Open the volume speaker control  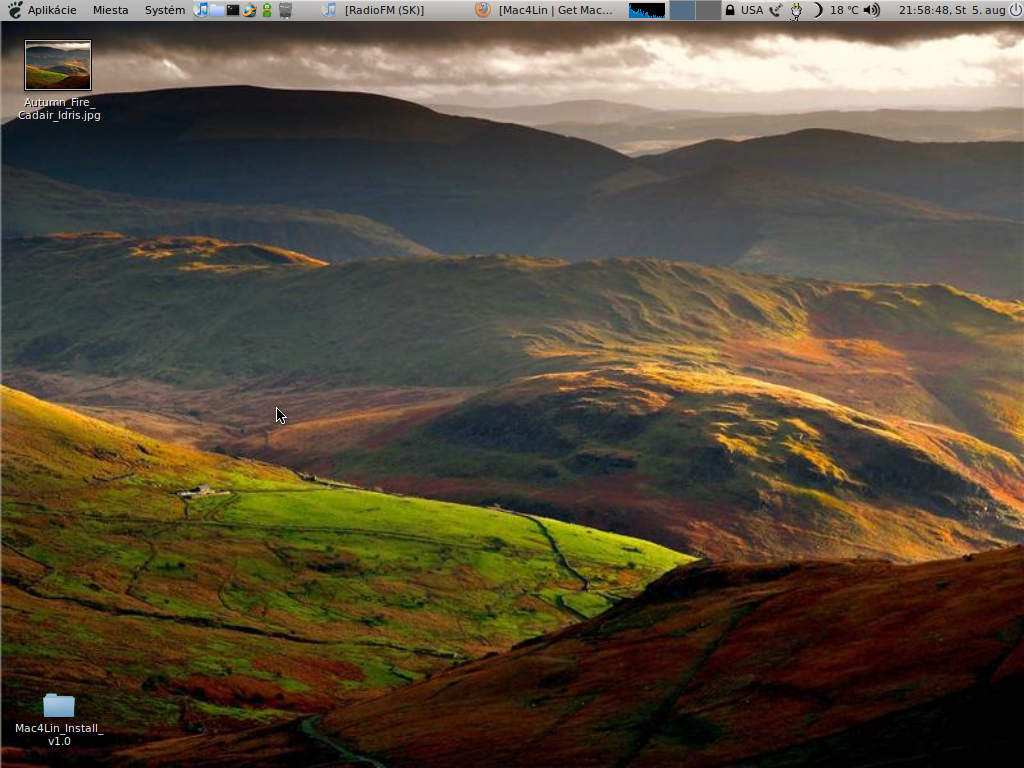[x=872, y=10]
